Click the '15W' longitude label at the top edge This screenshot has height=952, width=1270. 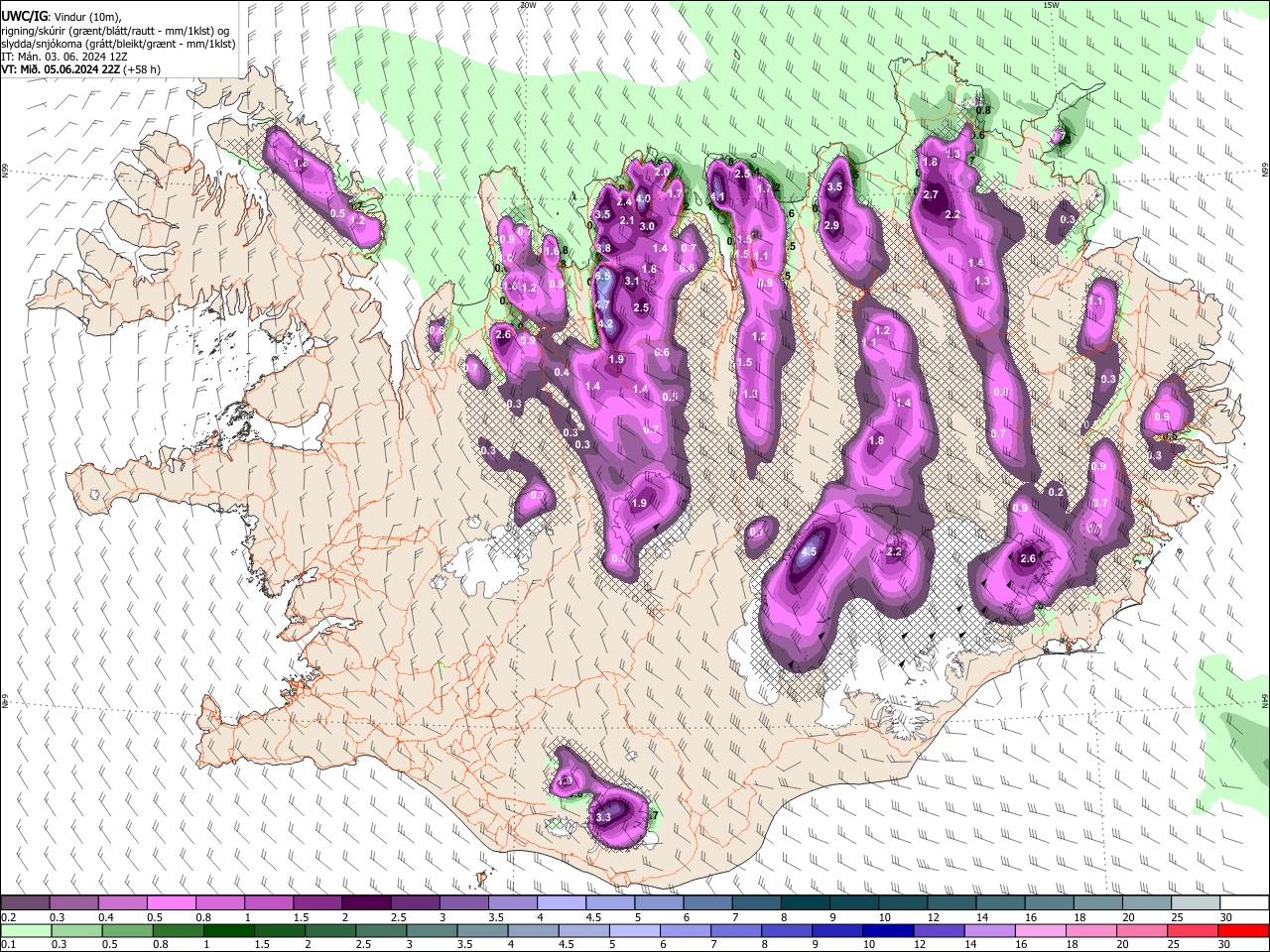point(1051,5)
